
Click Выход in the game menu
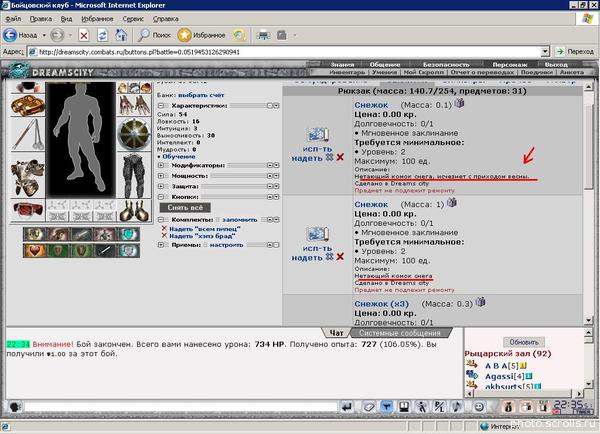pyautogui.click(x=556, y=65)
